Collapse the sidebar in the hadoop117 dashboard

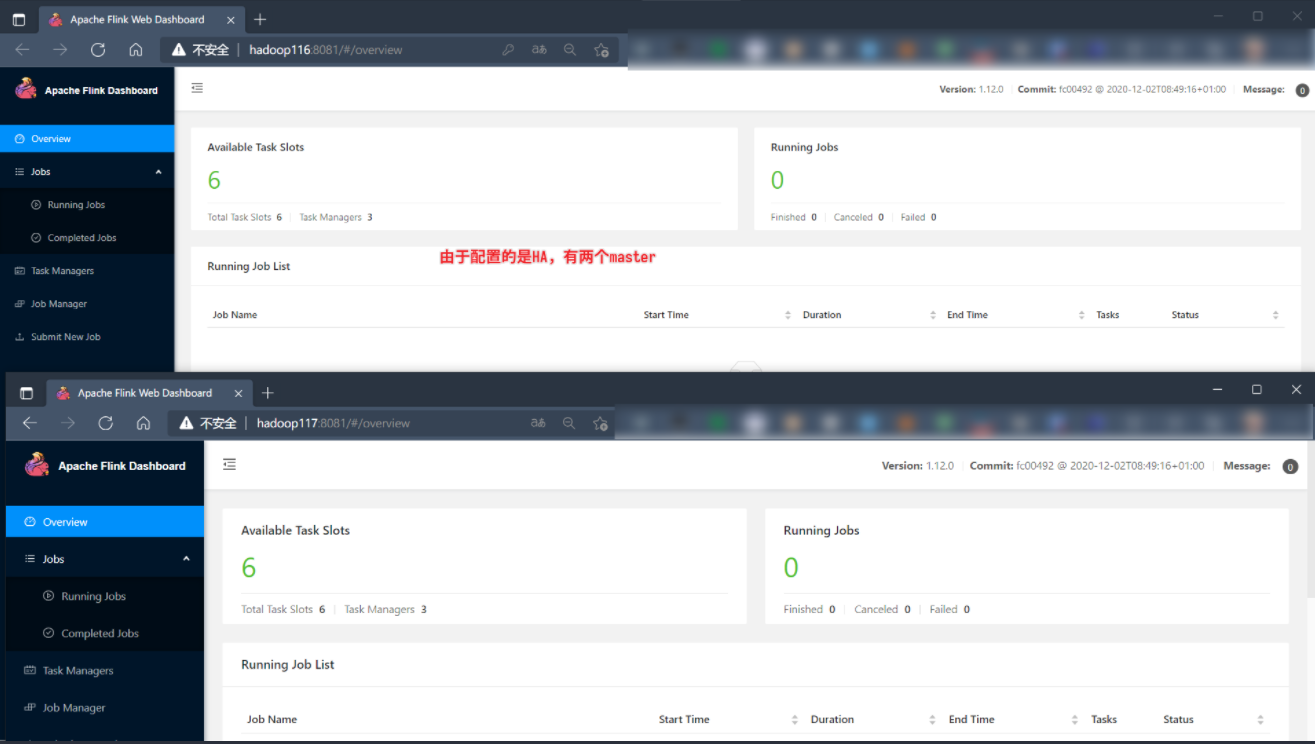point(230,464)
